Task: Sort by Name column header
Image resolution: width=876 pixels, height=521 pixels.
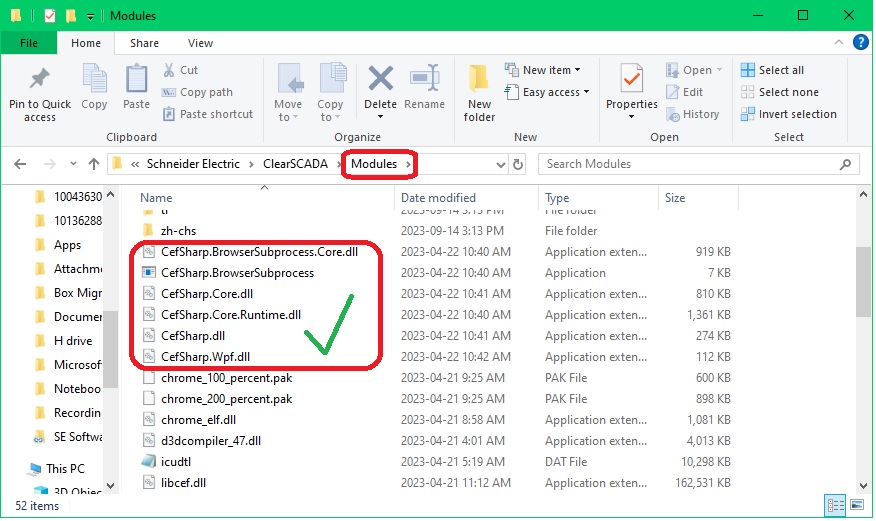Action: point(156,198)
